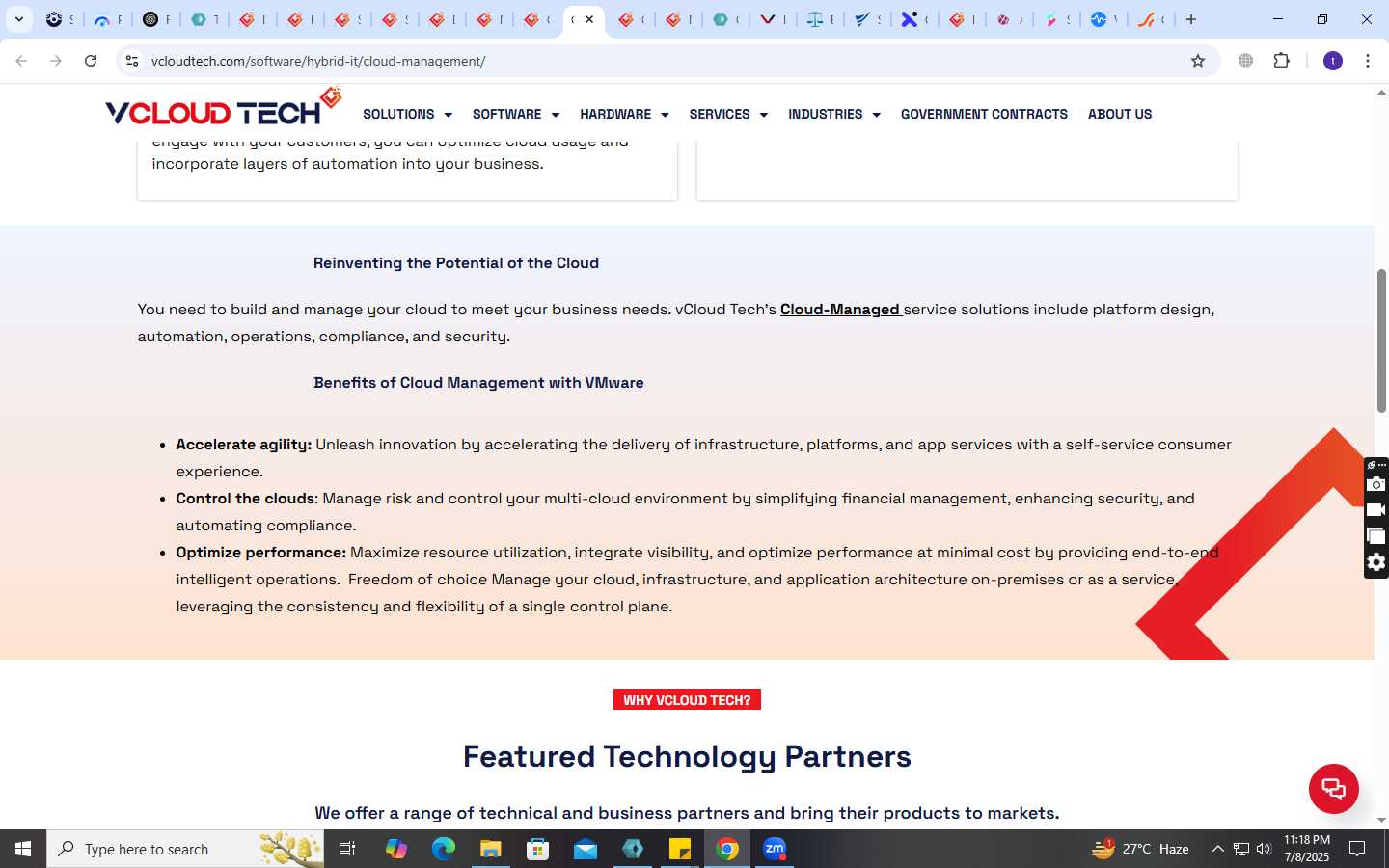The height and width of the screenshot is (868, 1389).
Task: Take screenshot with camera icon in side widget
Action: pos(1376,484)
